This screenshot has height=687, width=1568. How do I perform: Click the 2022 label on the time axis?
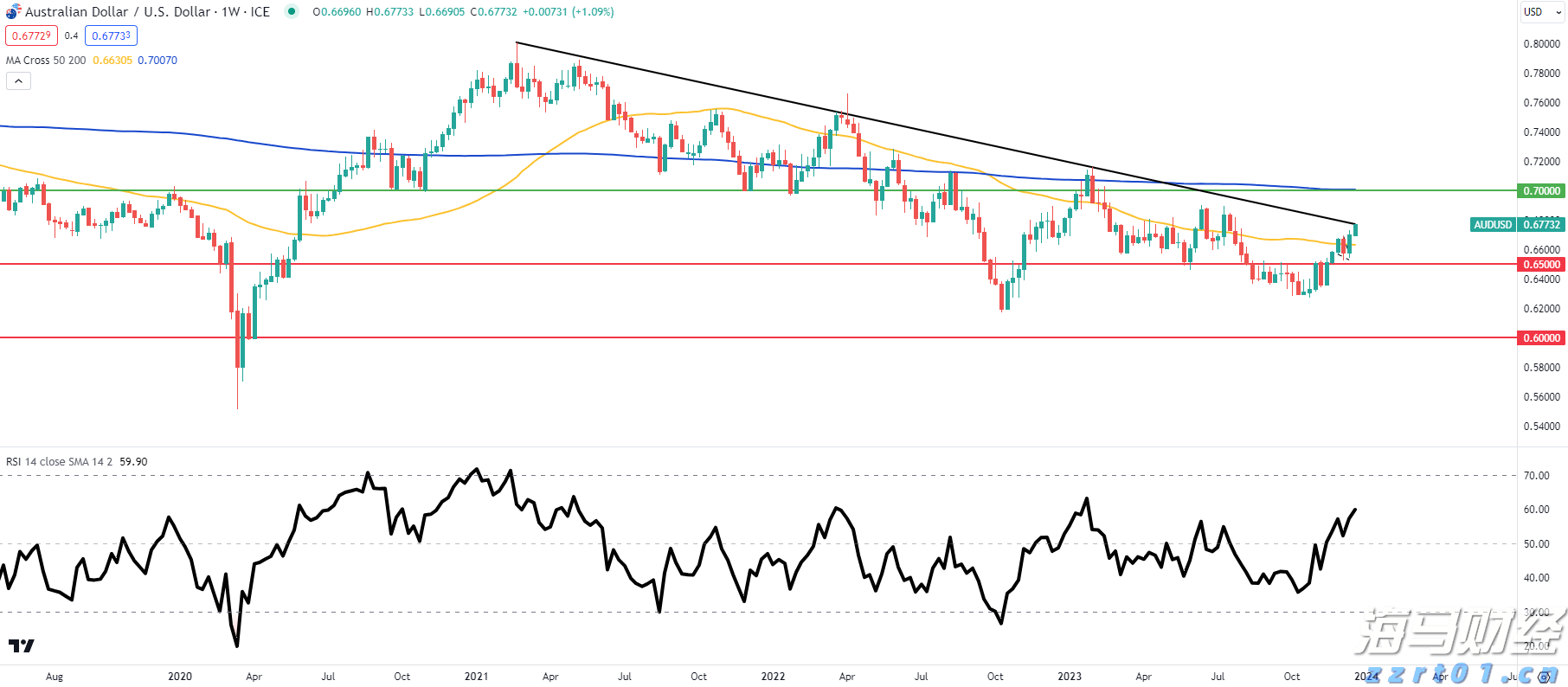click(x=773, y=677)
